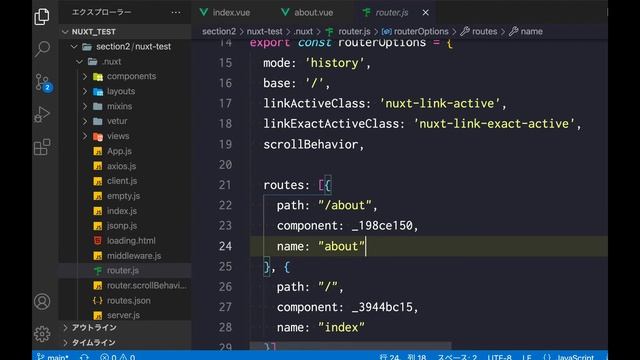Viewport: 640px width, 360px height.
Task: Open the Extensions view
Action: point(42,147)
